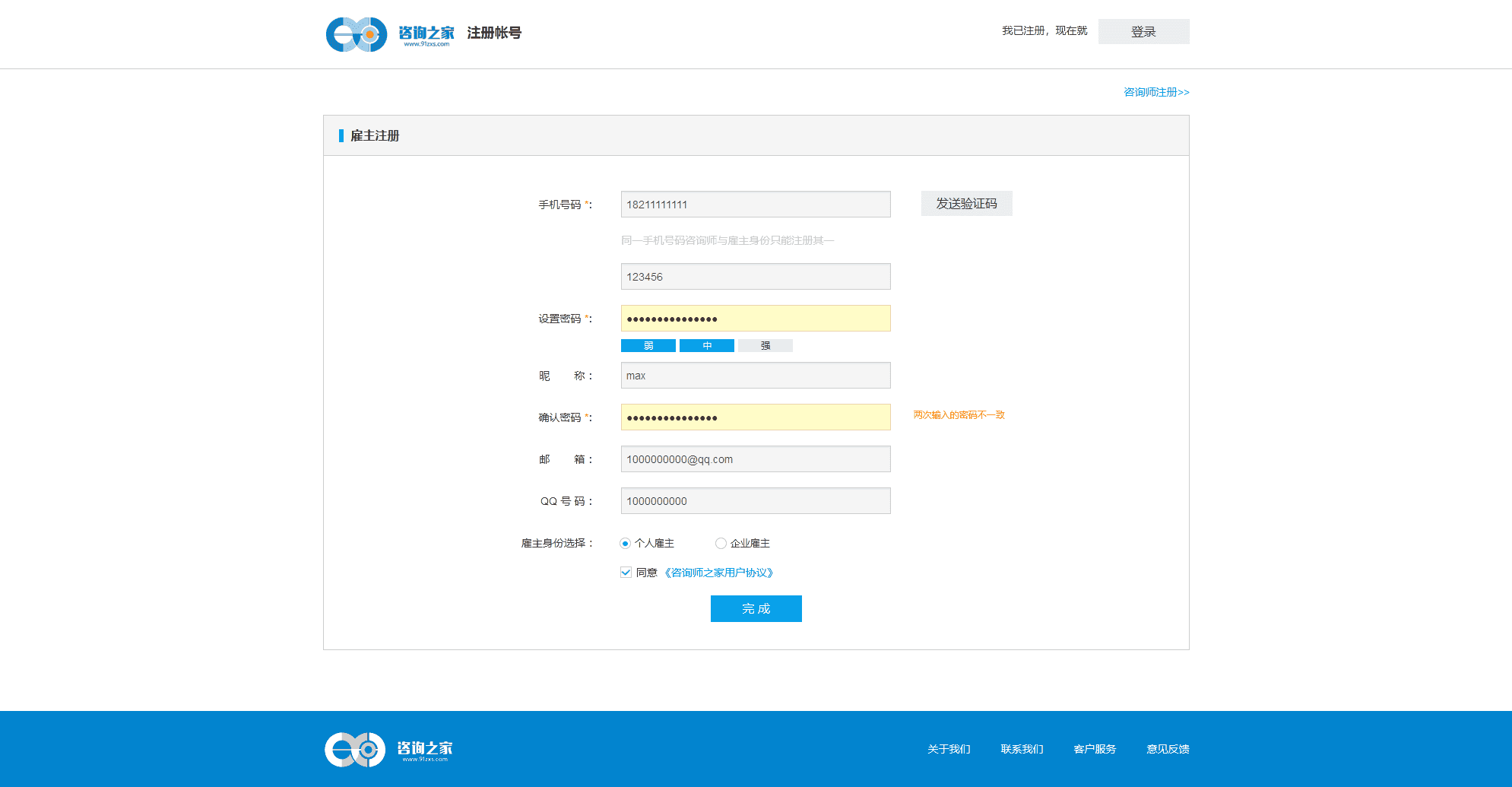Image resolution: width=1512 pixels, height=787 pixels.
Task: Click the 手机号码 input field
Action: (756, 204)
